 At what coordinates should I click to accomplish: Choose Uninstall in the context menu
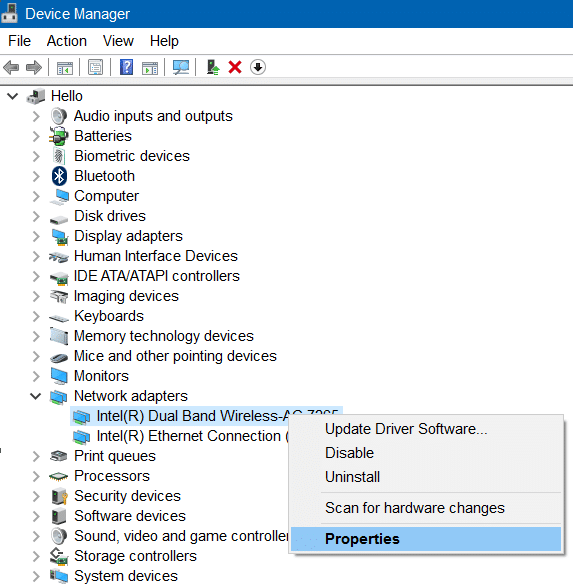click(x=426, y=477)
